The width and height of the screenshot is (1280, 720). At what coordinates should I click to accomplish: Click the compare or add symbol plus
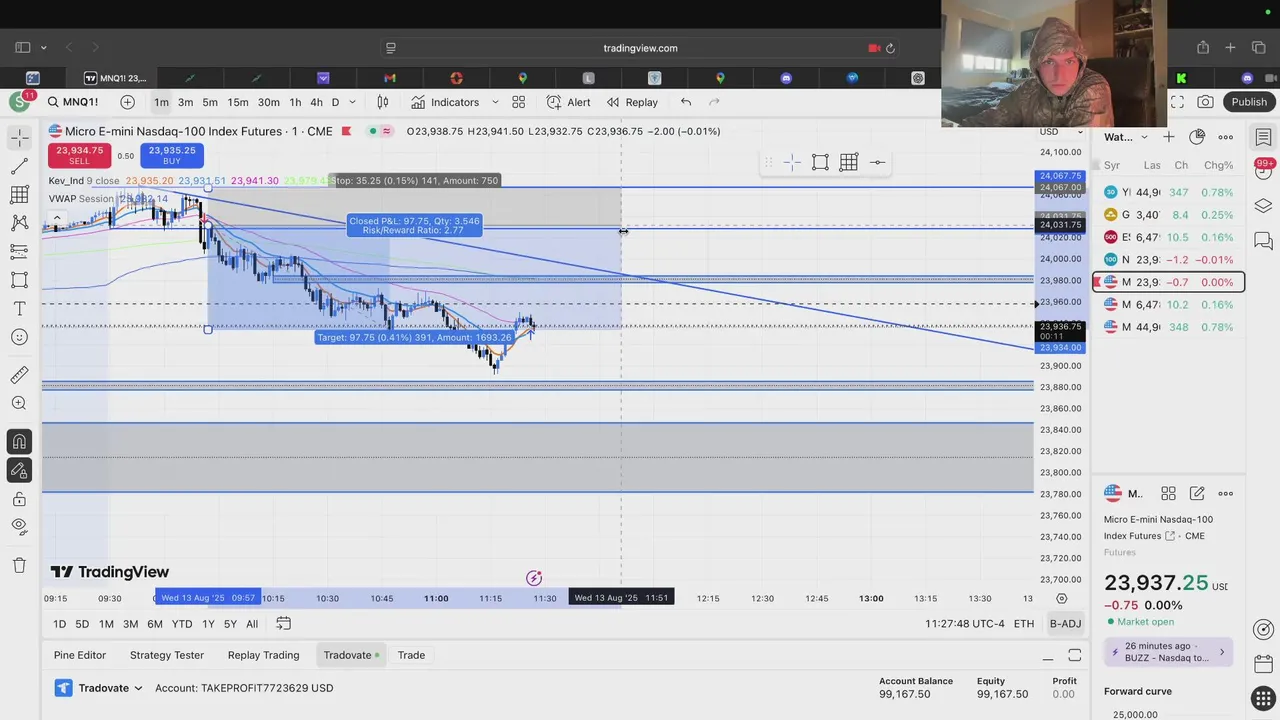[127, 102]
